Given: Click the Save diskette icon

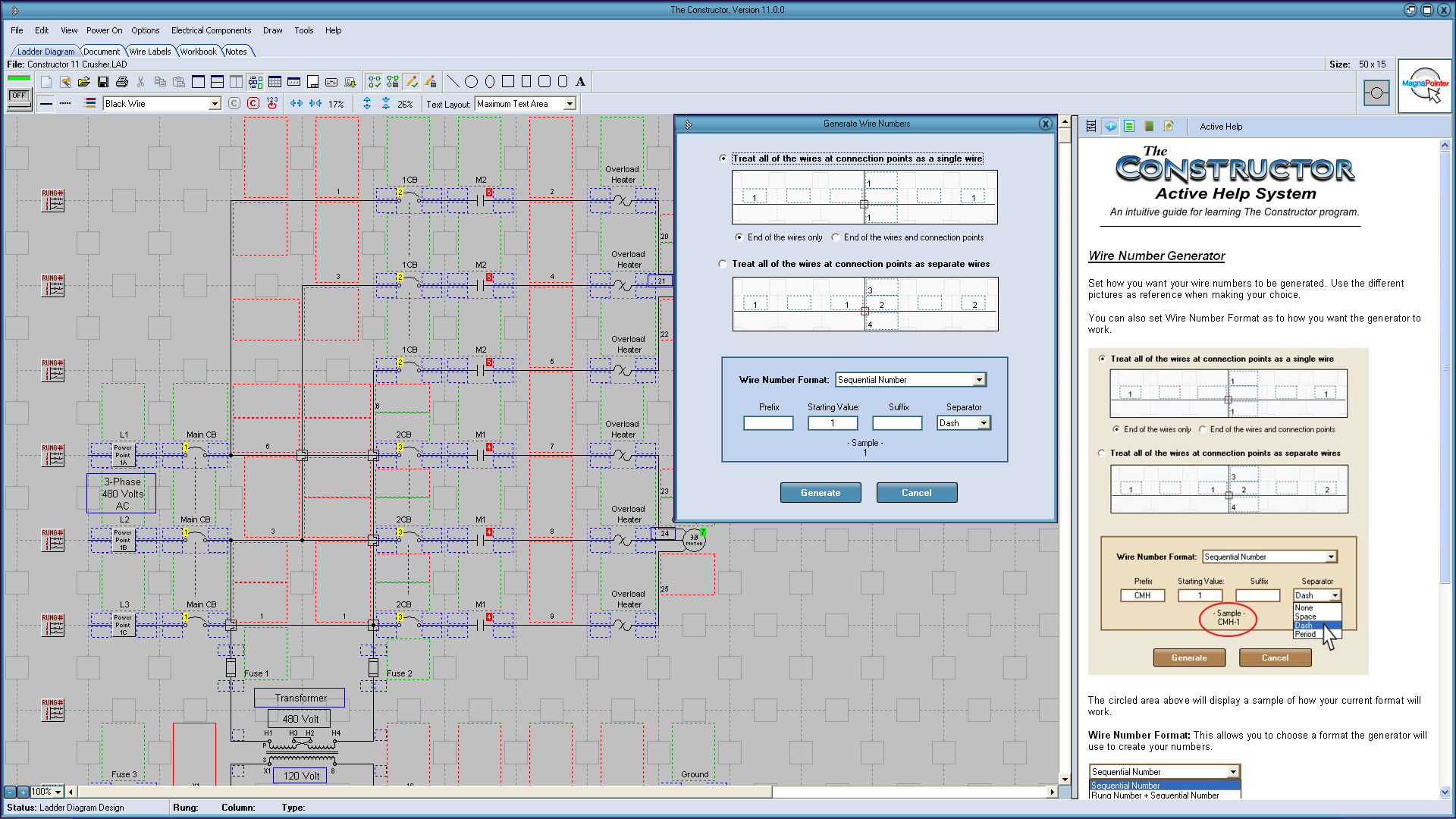Looking at the screenshot, I should (x=103, y=82).
